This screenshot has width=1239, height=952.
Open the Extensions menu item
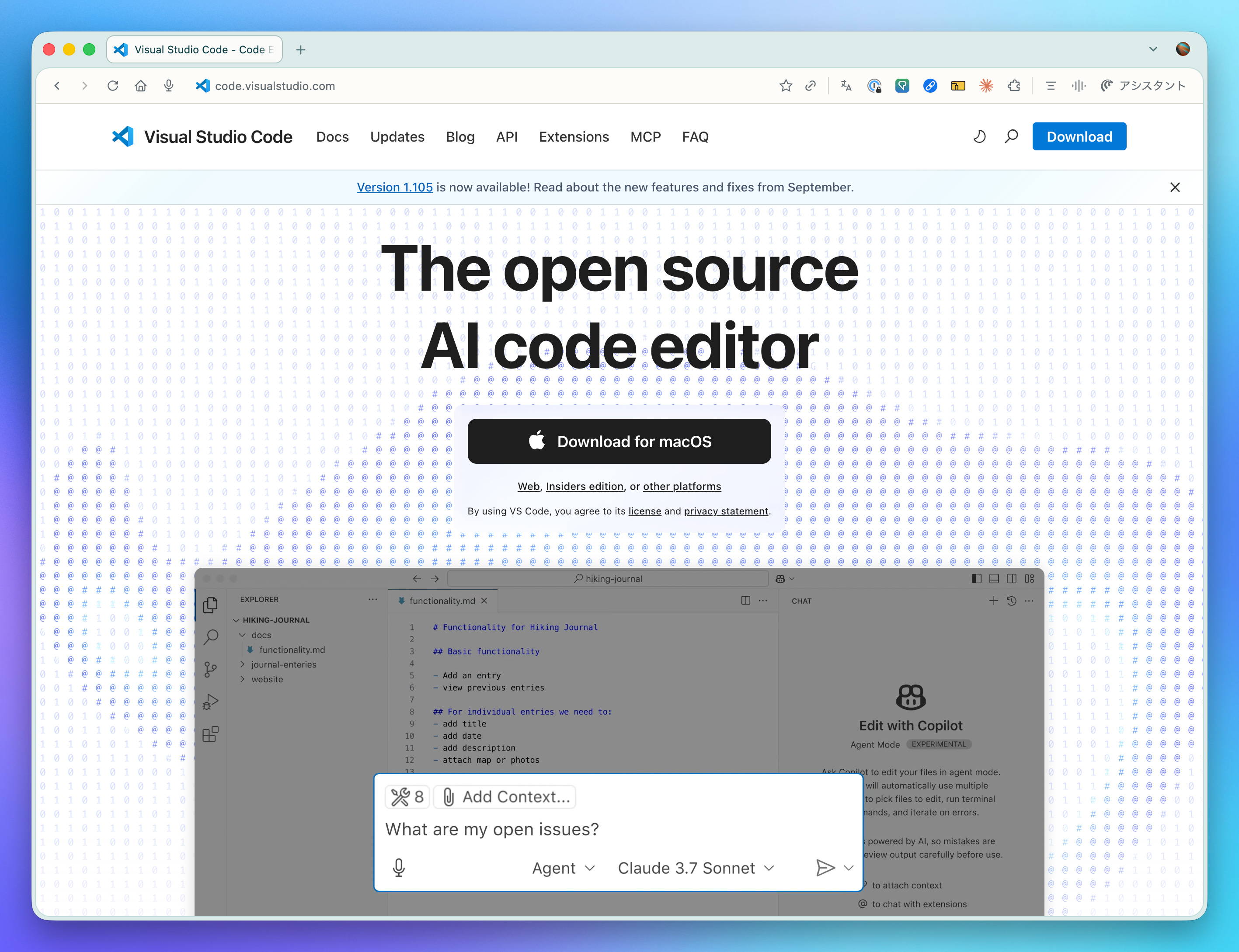point(574,136)
